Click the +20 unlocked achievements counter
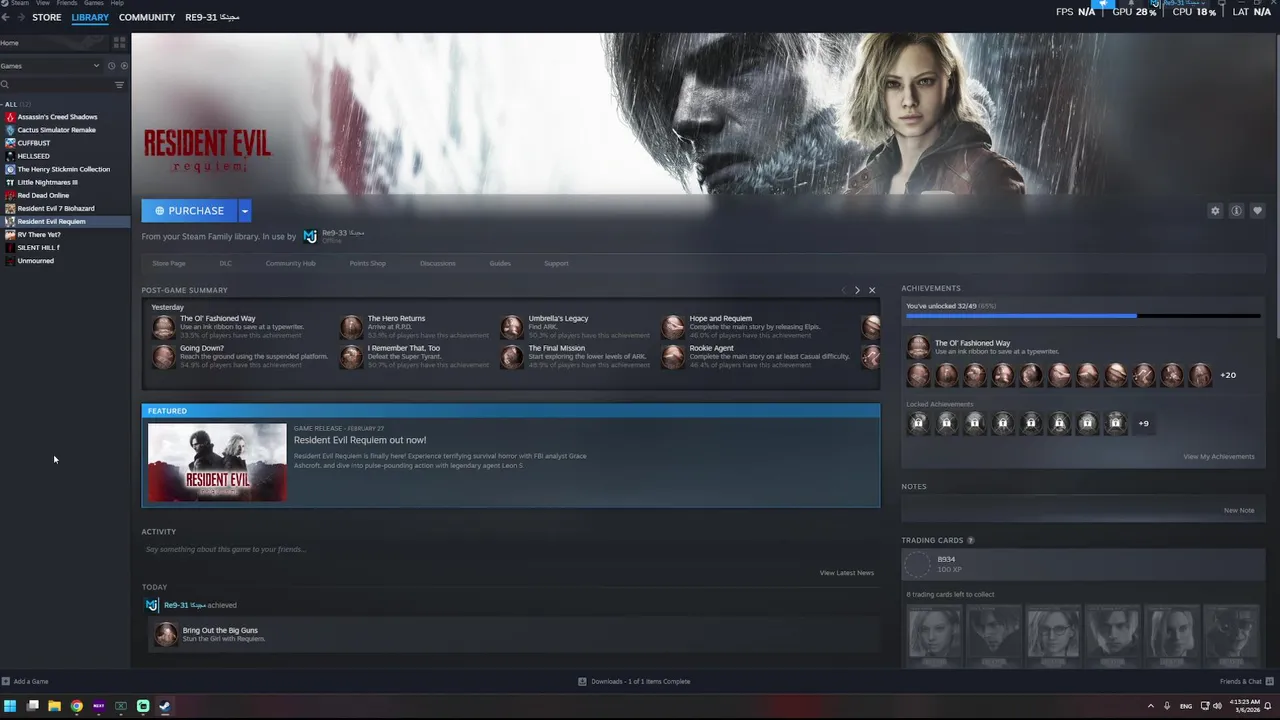The height and width of the screenshot is (720, 1280). (1228, 375)
